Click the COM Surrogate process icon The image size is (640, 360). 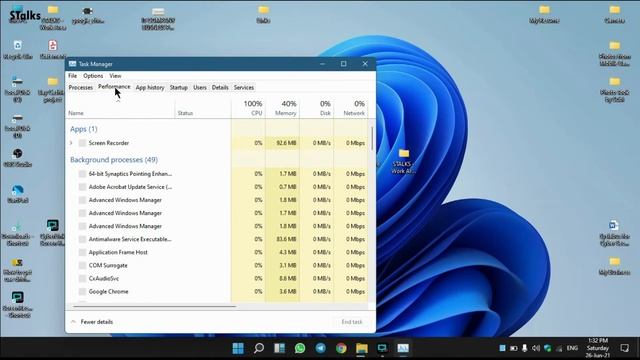(82, 265)
